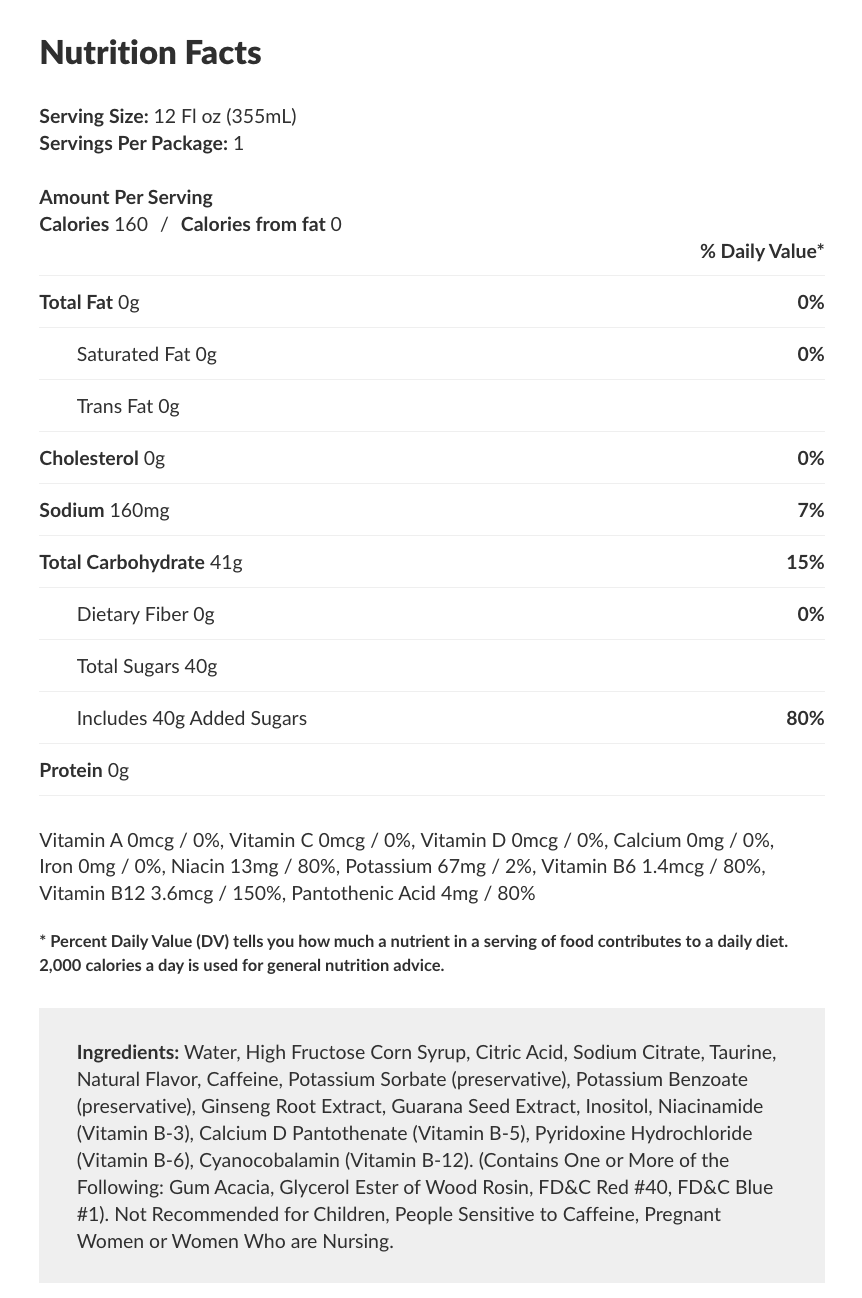862x1298 pixels.
Task: Select the Total Fat row label
Action: coord(89,302)
